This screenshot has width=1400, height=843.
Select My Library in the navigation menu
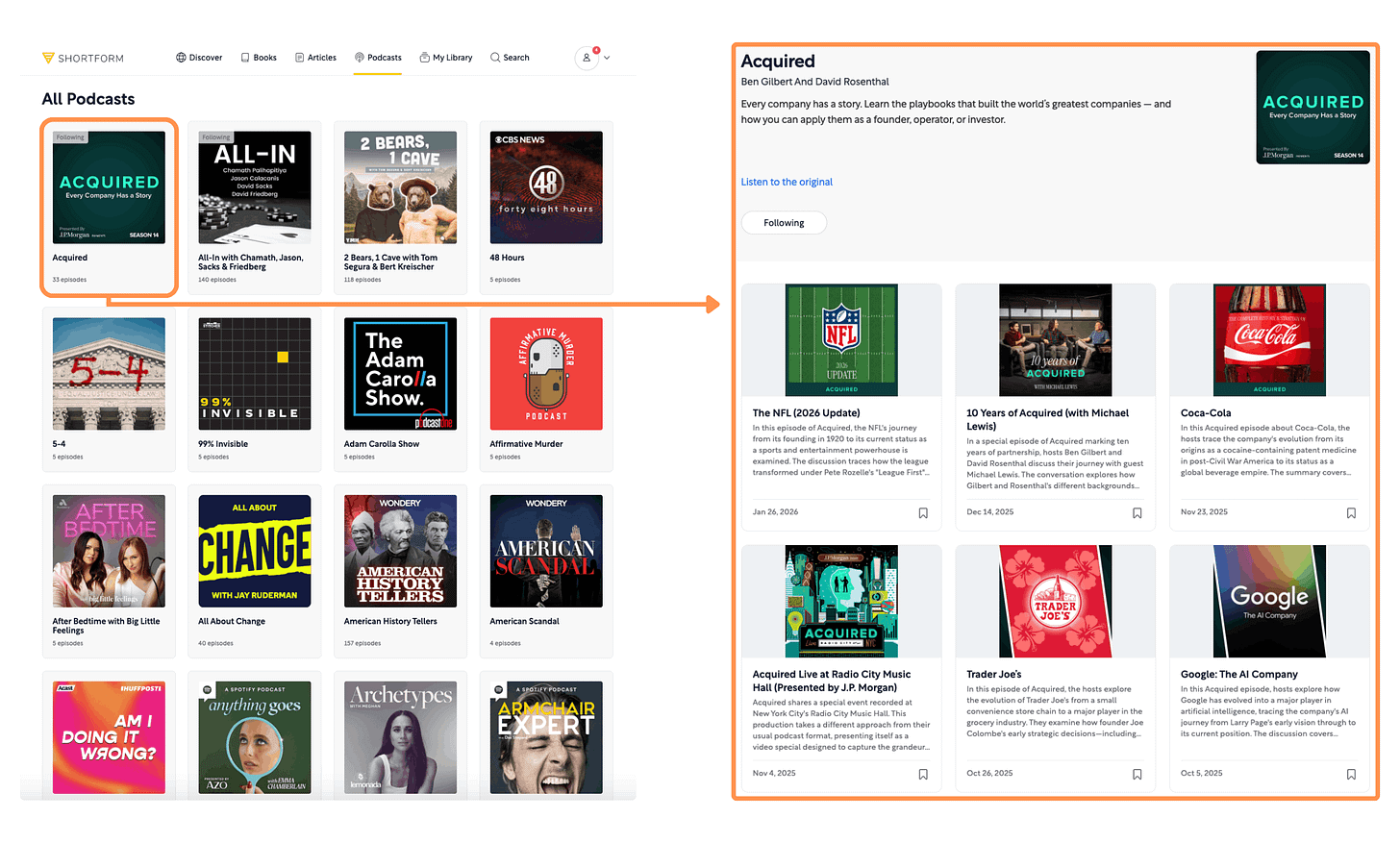pos(446,57)
